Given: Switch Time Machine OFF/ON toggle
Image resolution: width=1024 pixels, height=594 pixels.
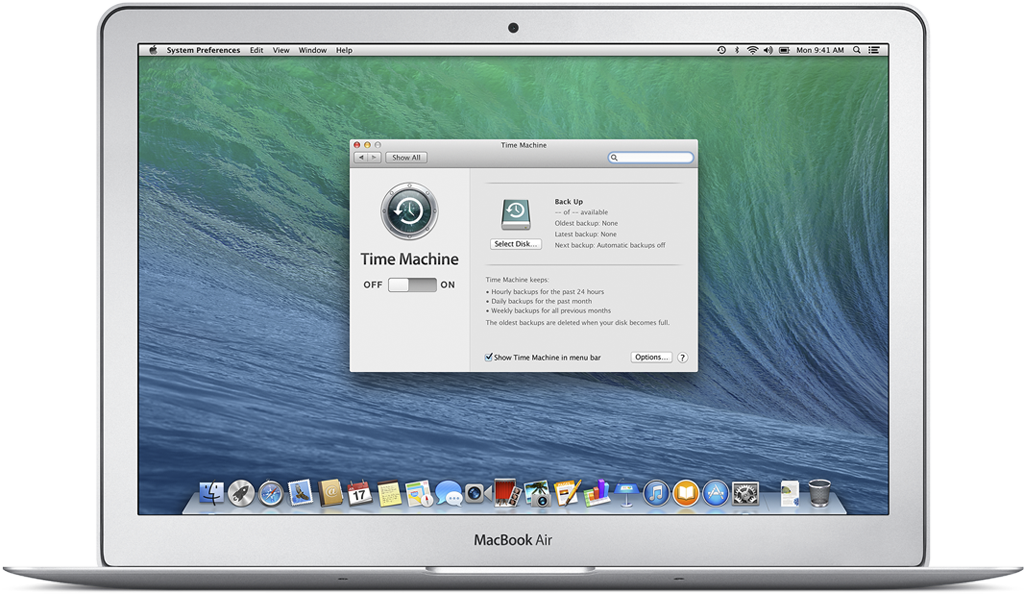Looking at the screenshot, I should coord(412,285).
